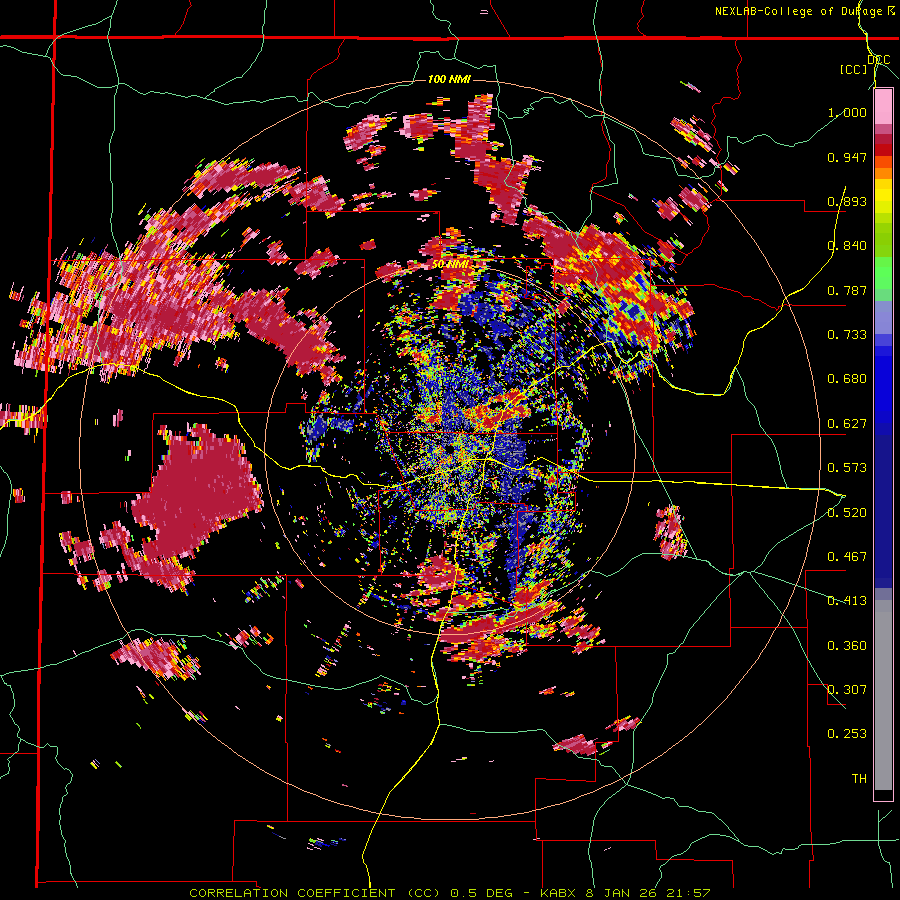Click the yellow segment of the color bar
The width and height of the screenshot is (900, 900).
click(883, 197)
